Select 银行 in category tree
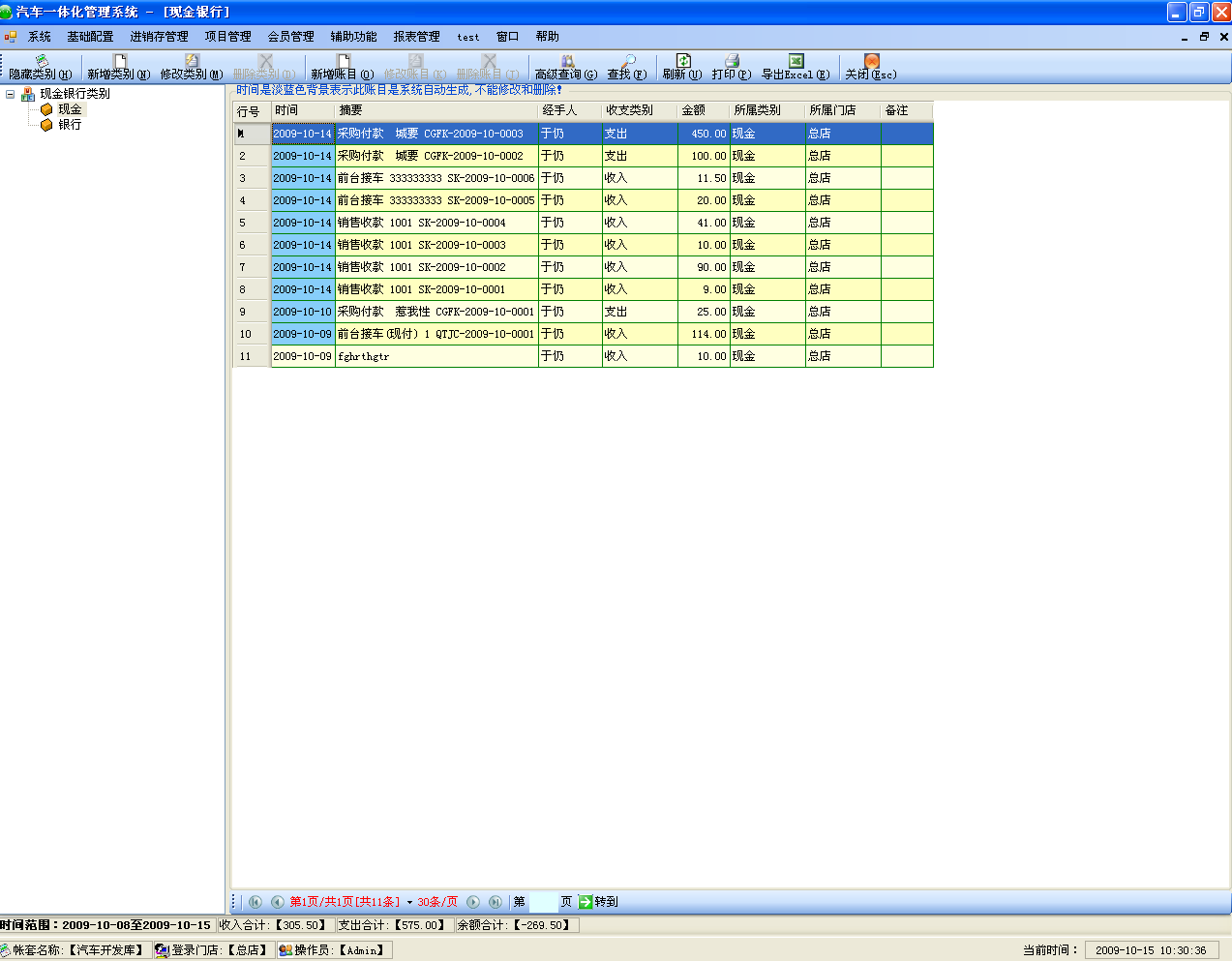 70,125
